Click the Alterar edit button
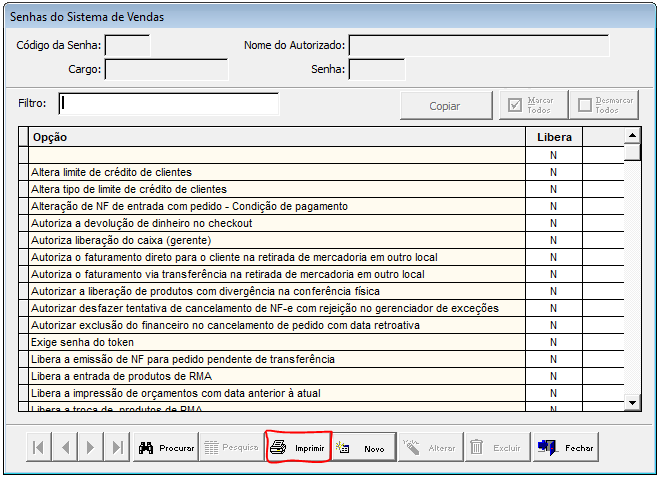The width and height of the screenshot is (660, 478). (430, 448)
